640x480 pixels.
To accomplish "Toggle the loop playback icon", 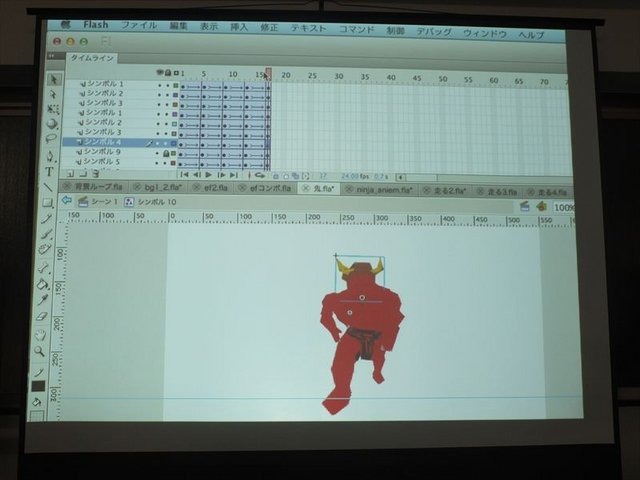I will 260,176.
